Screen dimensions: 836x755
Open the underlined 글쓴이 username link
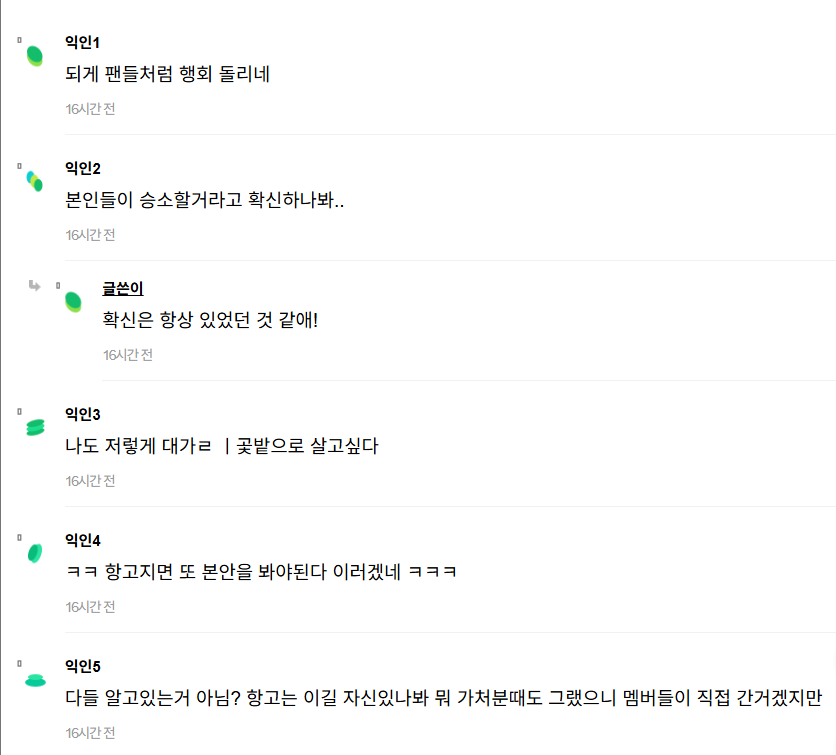click(x=122, y=288)
